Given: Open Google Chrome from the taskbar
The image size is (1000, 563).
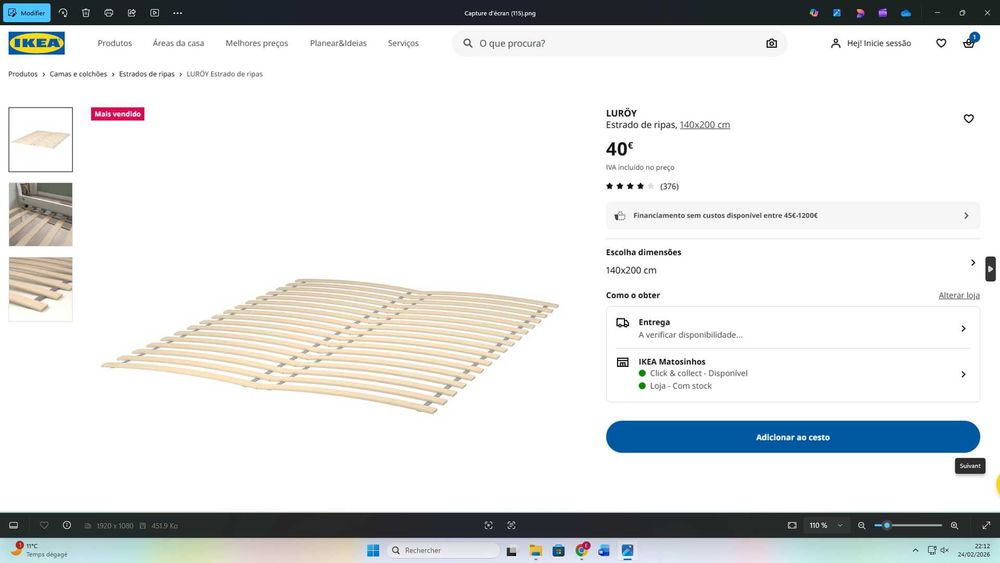Looking at the screenshot, I should point(582,550).
